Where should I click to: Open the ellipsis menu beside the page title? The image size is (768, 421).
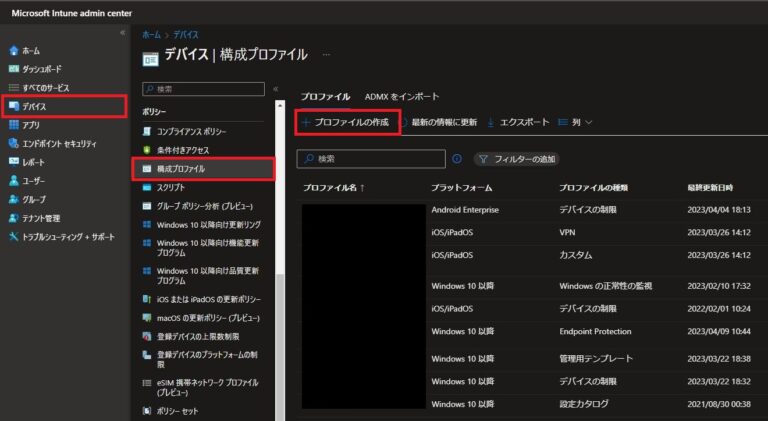tap(326, 54)
